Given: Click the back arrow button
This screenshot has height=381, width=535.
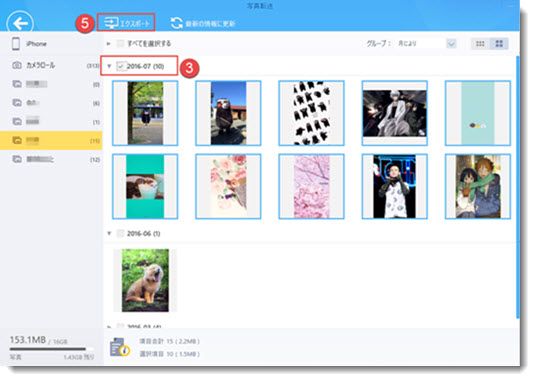Looking at the screenshot, I should click(x=20, y=23).
